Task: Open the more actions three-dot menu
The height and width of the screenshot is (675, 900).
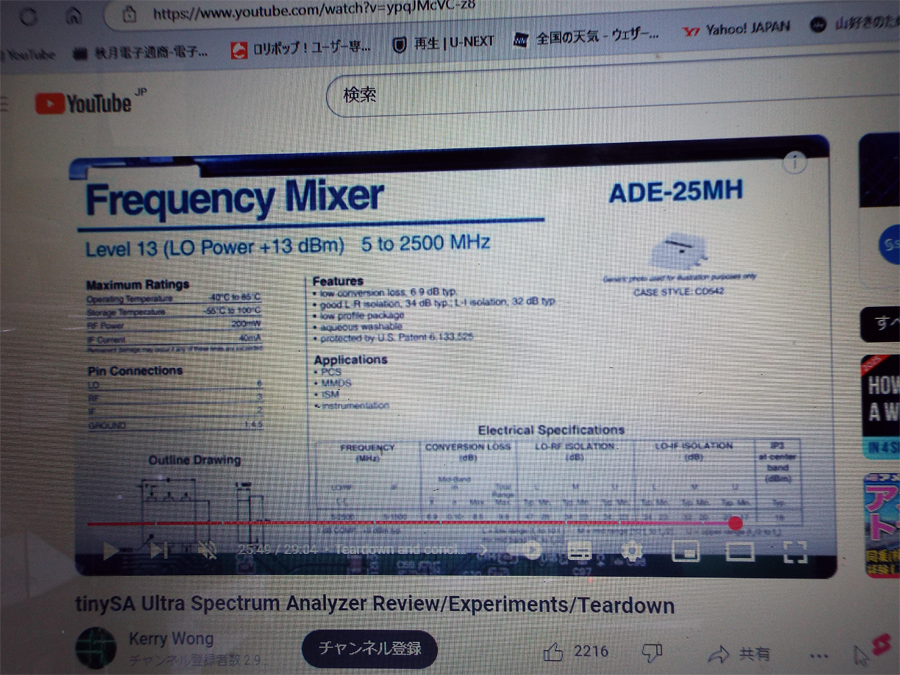Action: coord(819,656)
